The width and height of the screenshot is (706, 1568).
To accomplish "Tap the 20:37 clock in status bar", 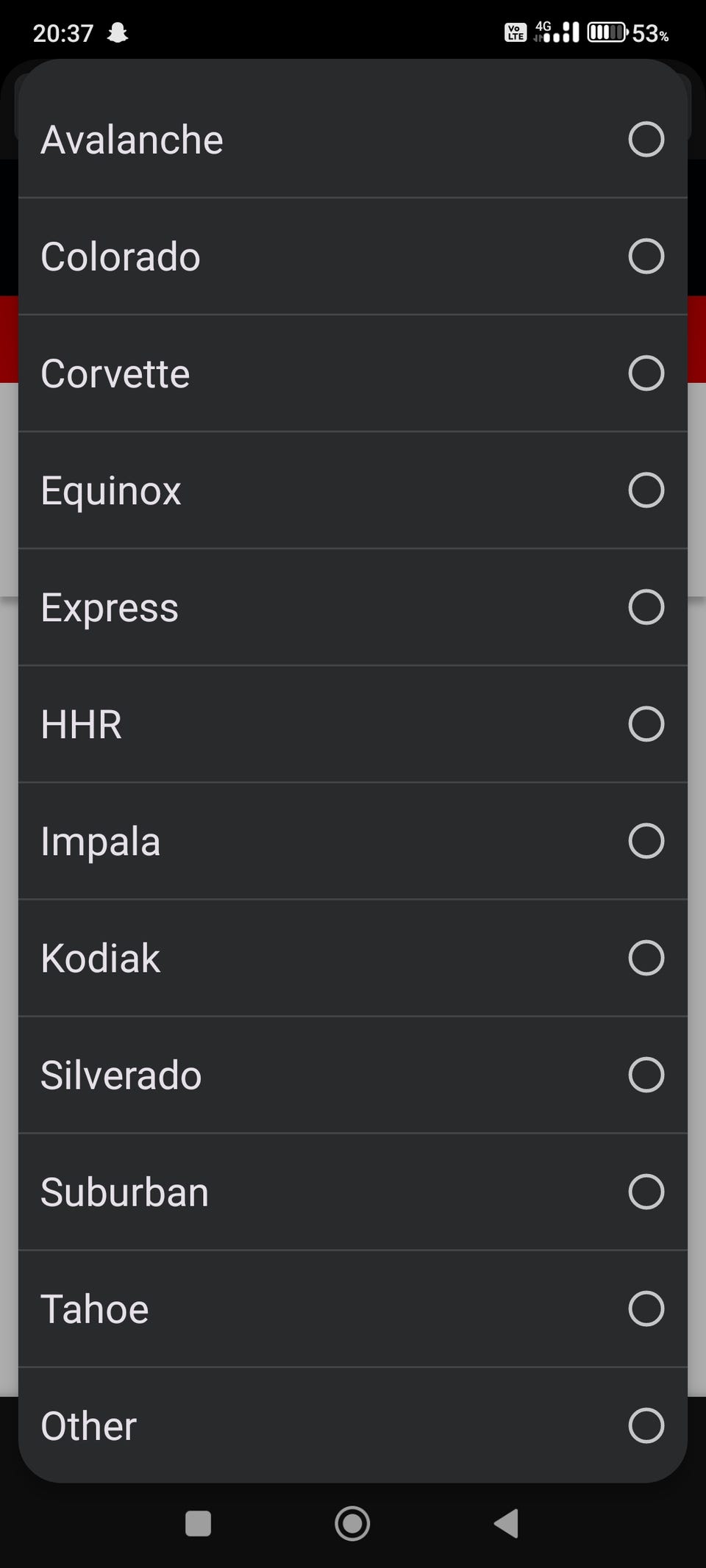I will coord(63,33).
